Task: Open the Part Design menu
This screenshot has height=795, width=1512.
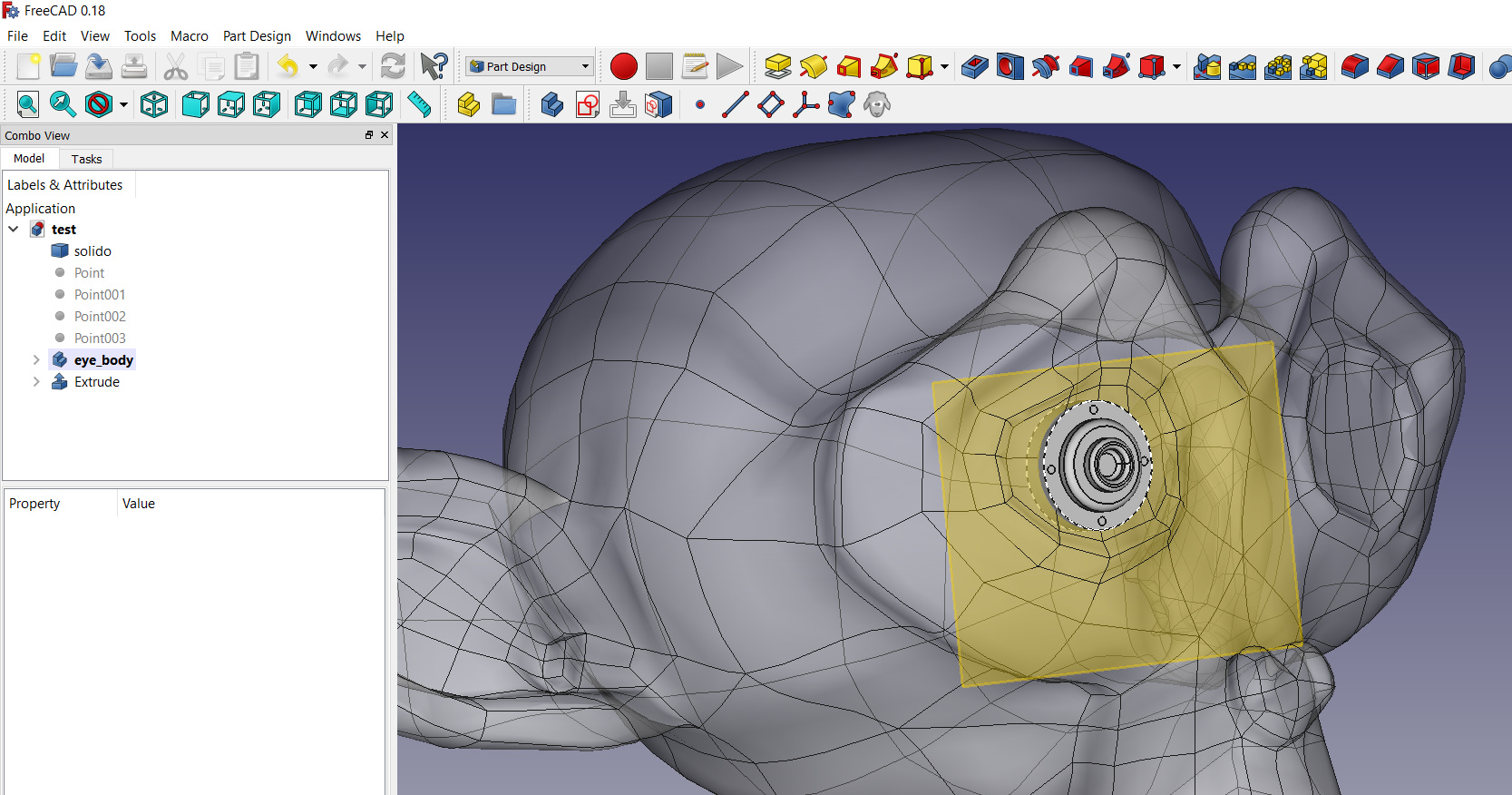Action: click(x=257, y=36)
